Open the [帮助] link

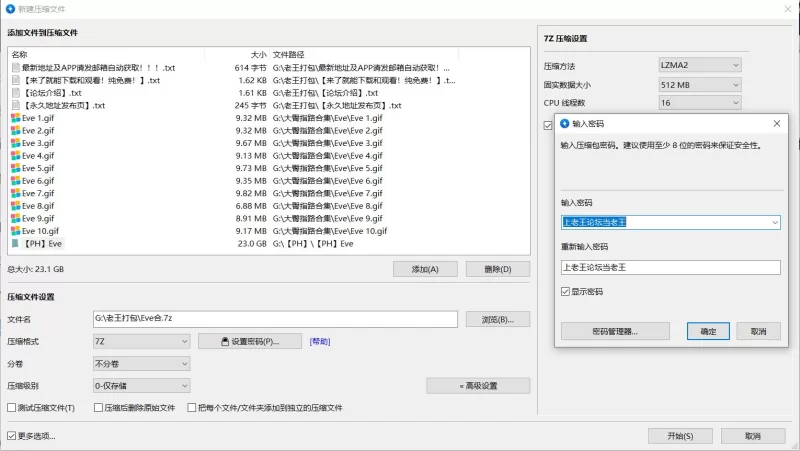tap(320, 341)
